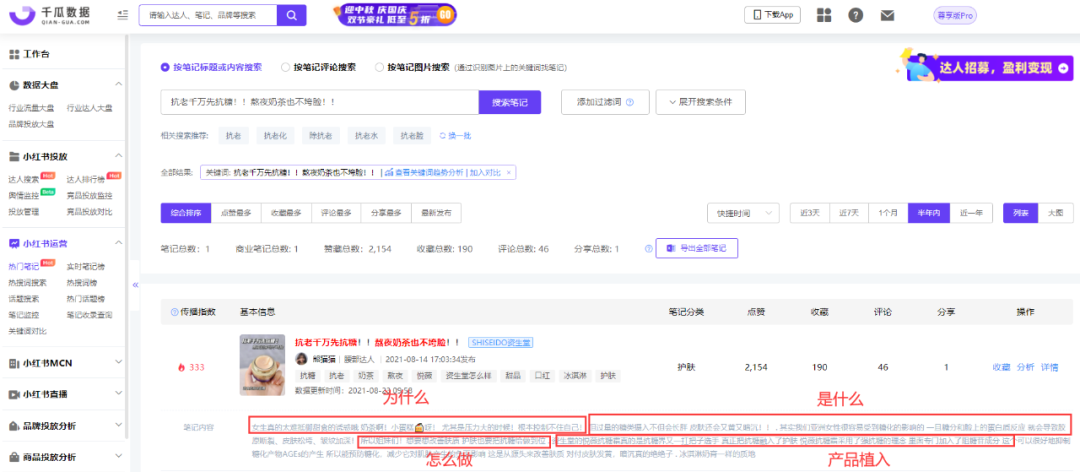Image resolution: width=1080 pixels, height=472 pixels.
Task: Select 按笔记标题或内容搜索 radio option
Action: click(165, 68)
